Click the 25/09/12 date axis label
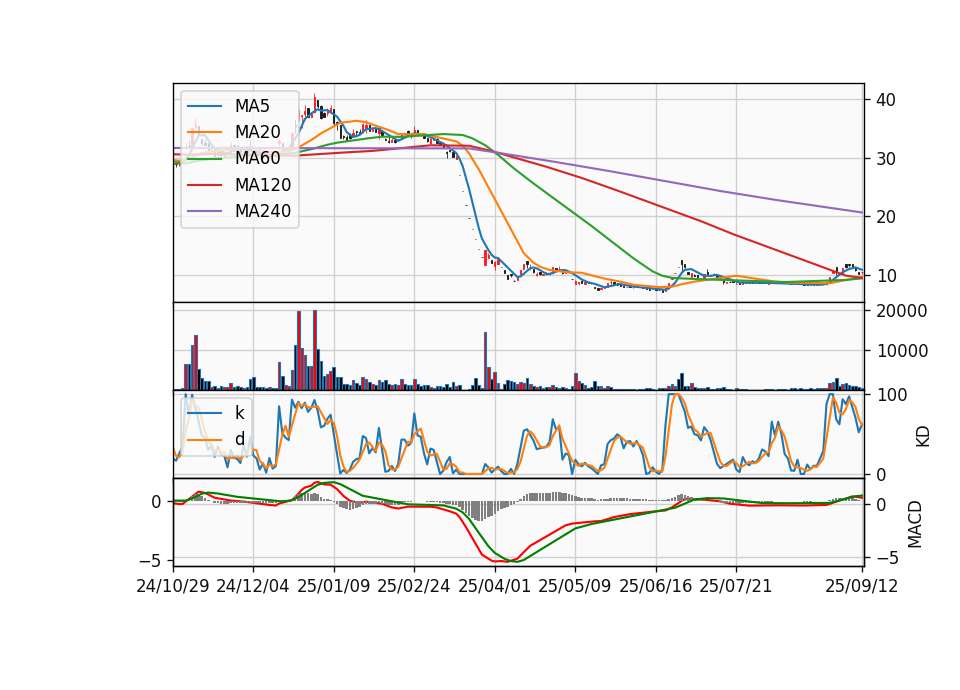The width and height of the screenshot is (960, 690). click(862, 586)
